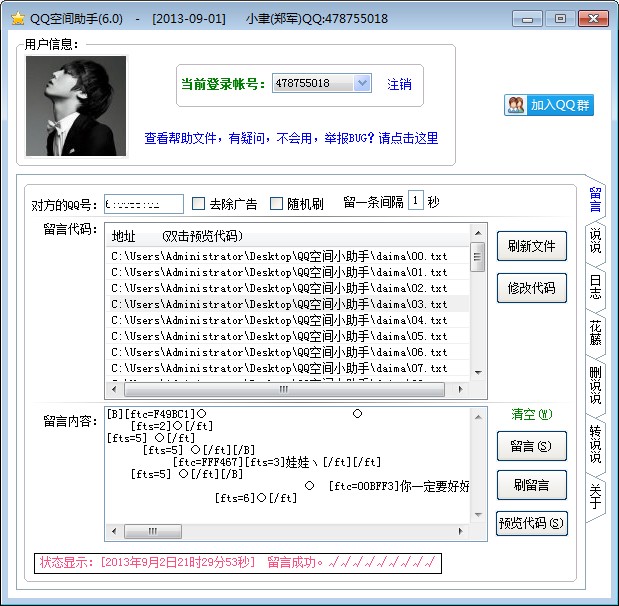Click the 留言(S) button

[x=531, y=446]
